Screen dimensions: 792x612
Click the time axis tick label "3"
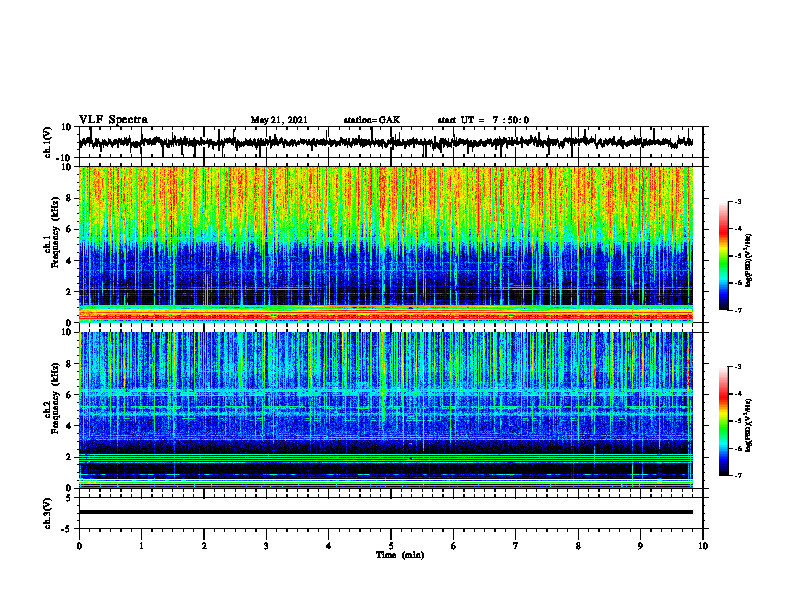tap(266, 546)
